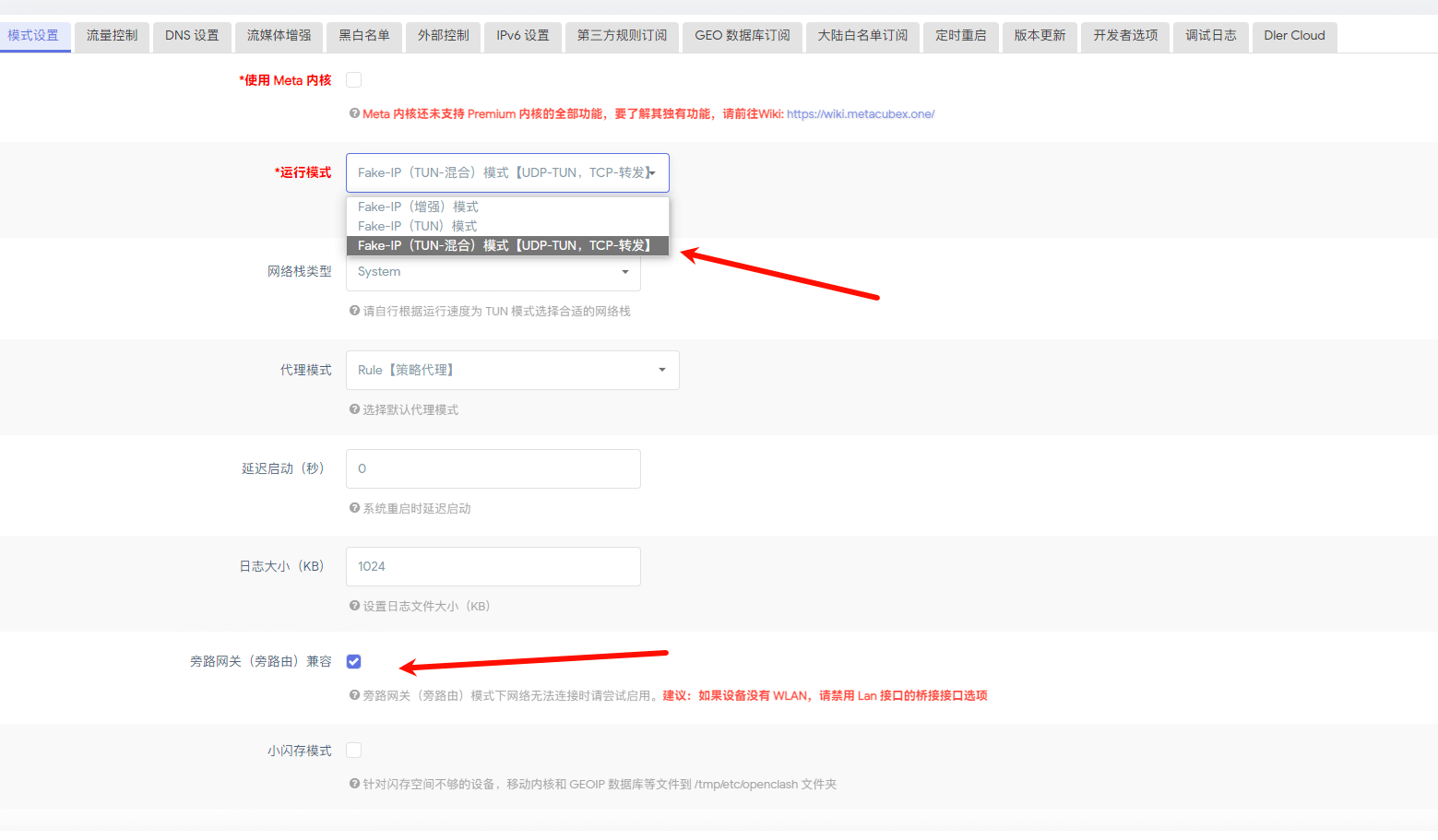Open the 运行模式 dropdown
1438x840 pixels.
[506, 172]
